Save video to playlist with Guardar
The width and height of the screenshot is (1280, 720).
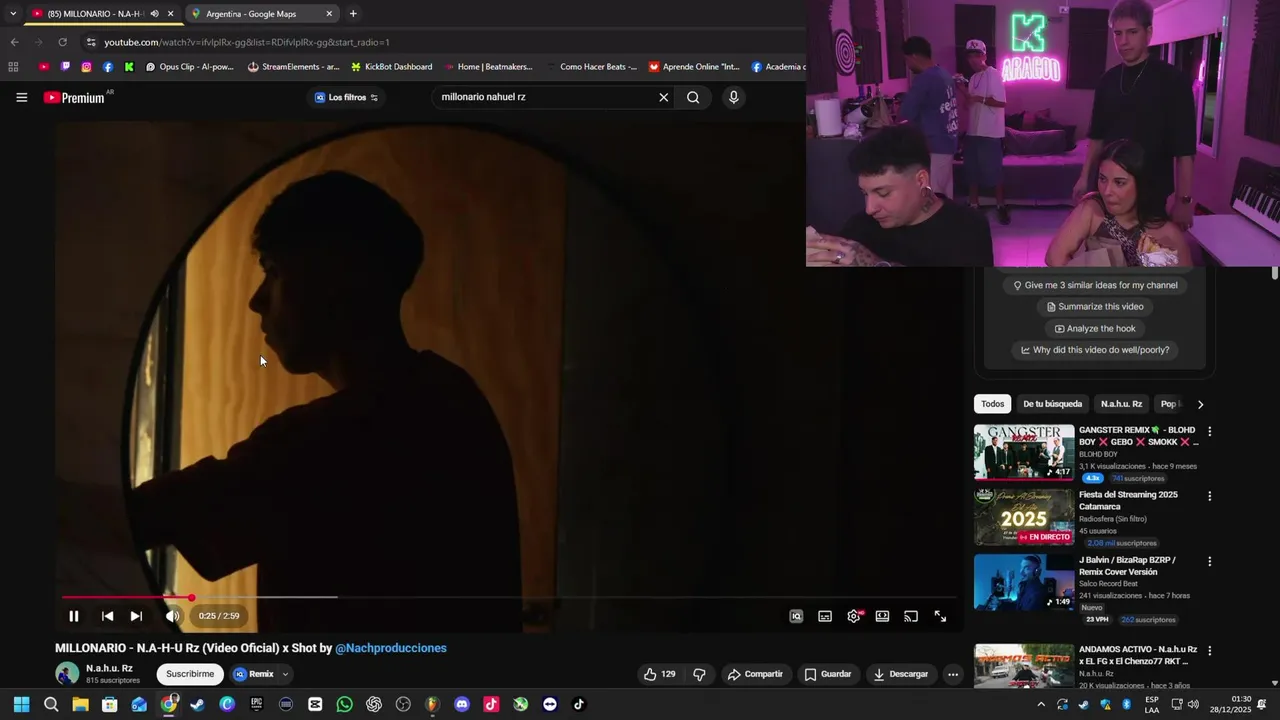(828, 674)
